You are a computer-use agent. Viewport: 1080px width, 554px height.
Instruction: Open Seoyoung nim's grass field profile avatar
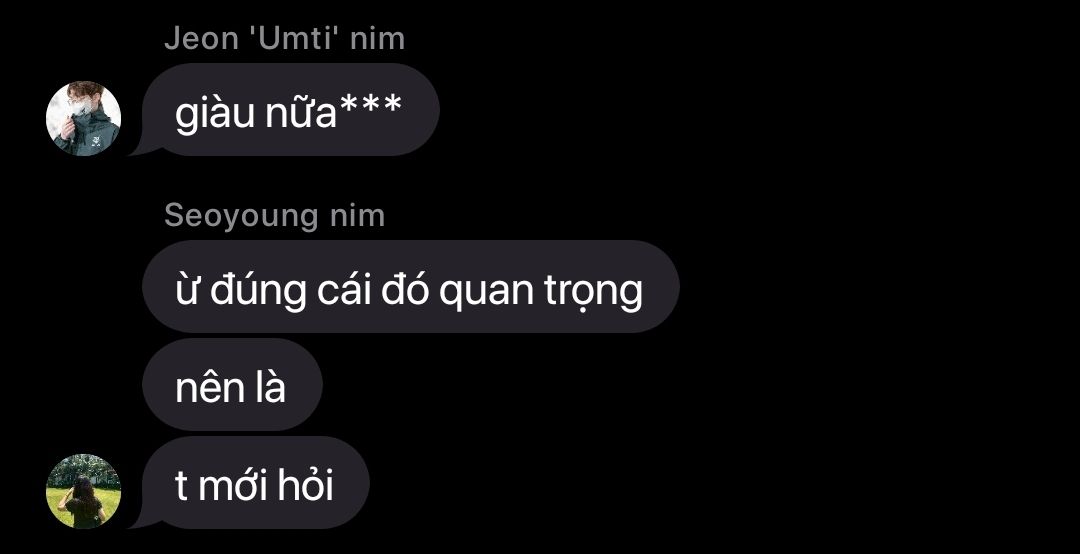coord(83,491)
